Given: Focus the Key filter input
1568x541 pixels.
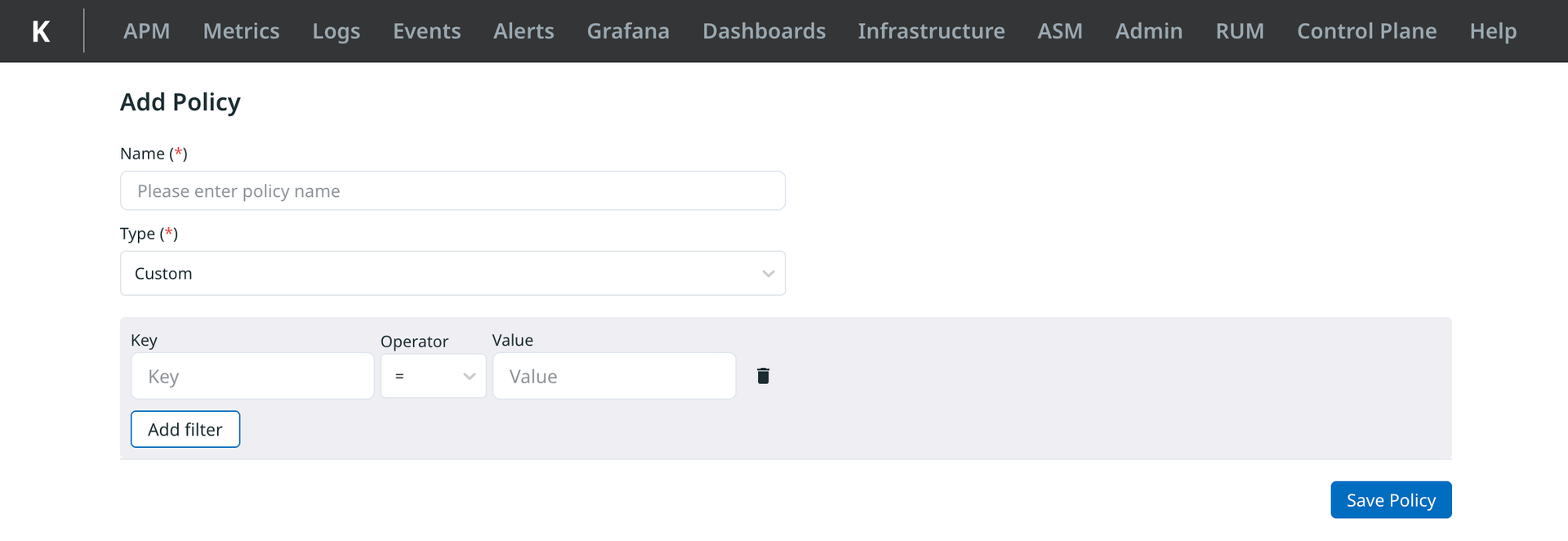Looking at the screenshot, I should (x=252, y=376).
